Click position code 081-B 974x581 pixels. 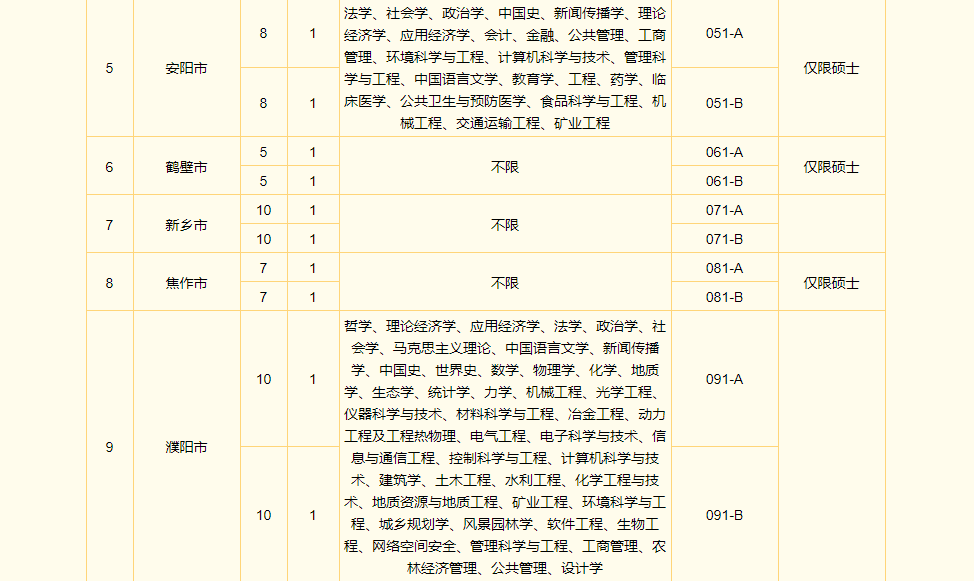[724, 297]
